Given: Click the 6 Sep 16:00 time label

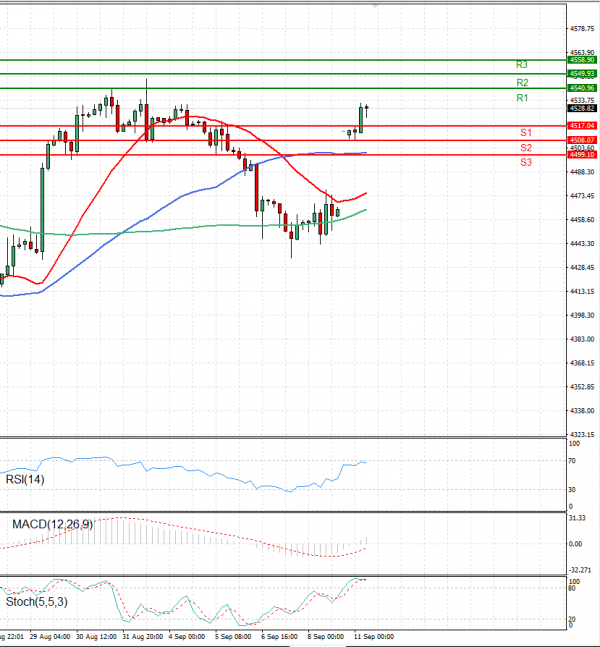Looking at the screenshot, I should click(x=277, y=636).
